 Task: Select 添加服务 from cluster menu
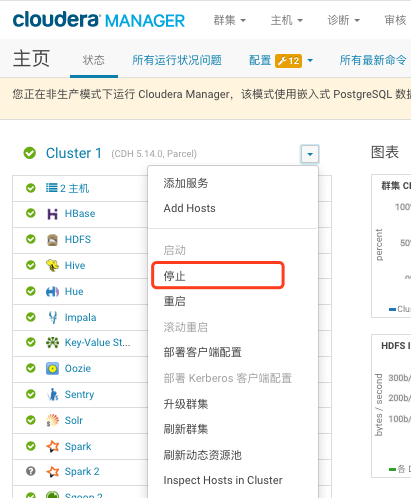pos(186,183)
